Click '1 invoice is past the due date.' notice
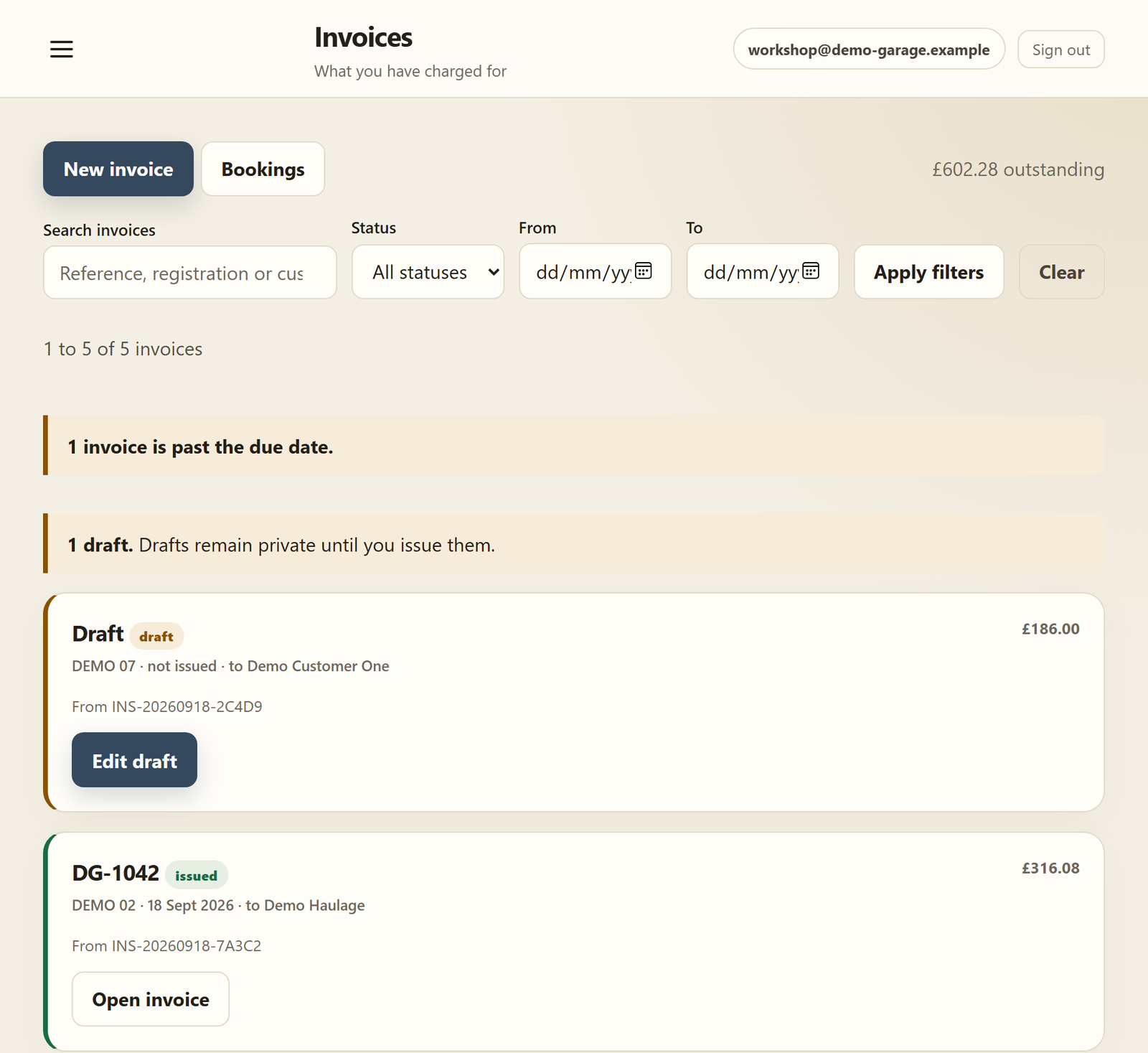The image size is (1148, 1053). click(573, 445)
